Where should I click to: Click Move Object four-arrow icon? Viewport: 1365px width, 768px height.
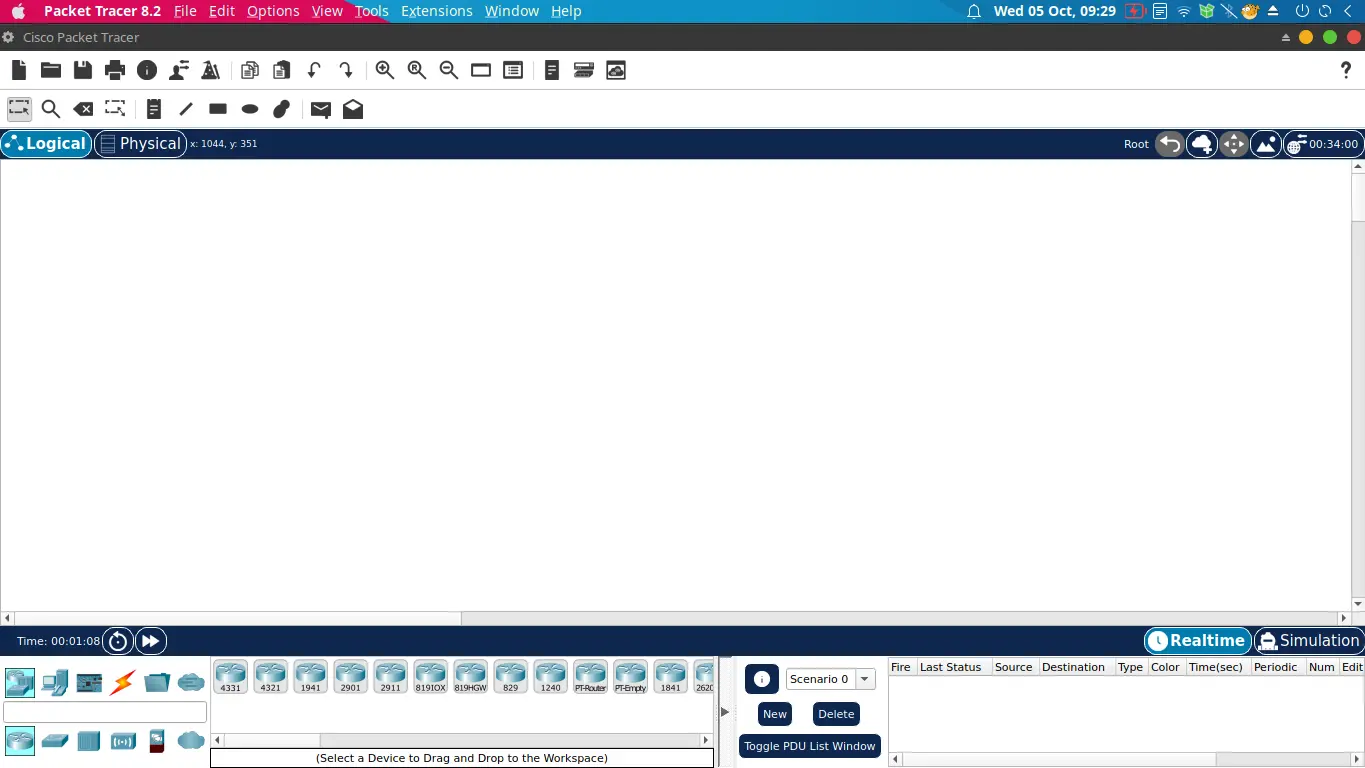click(1234, 144)
